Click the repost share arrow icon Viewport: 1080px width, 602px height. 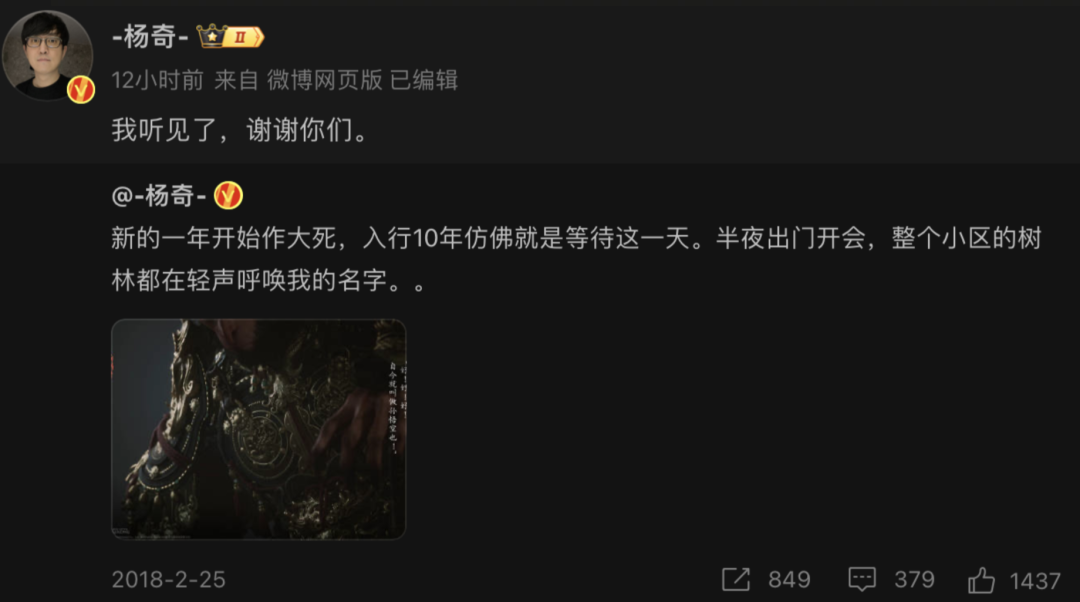[x=736, y=579]
